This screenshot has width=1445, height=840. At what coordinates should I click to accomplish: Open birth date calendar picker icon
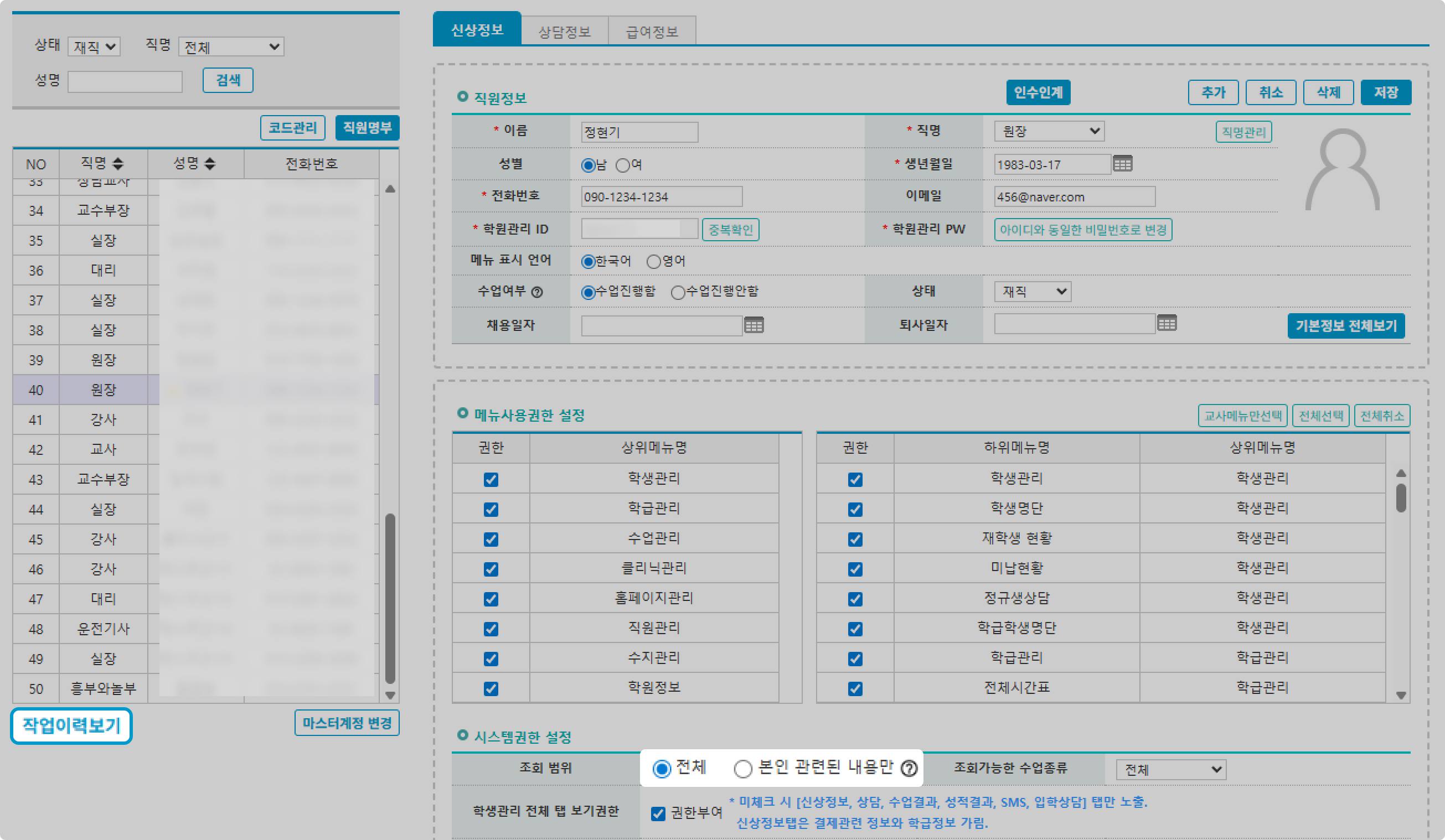click(x=1122, y=164)
